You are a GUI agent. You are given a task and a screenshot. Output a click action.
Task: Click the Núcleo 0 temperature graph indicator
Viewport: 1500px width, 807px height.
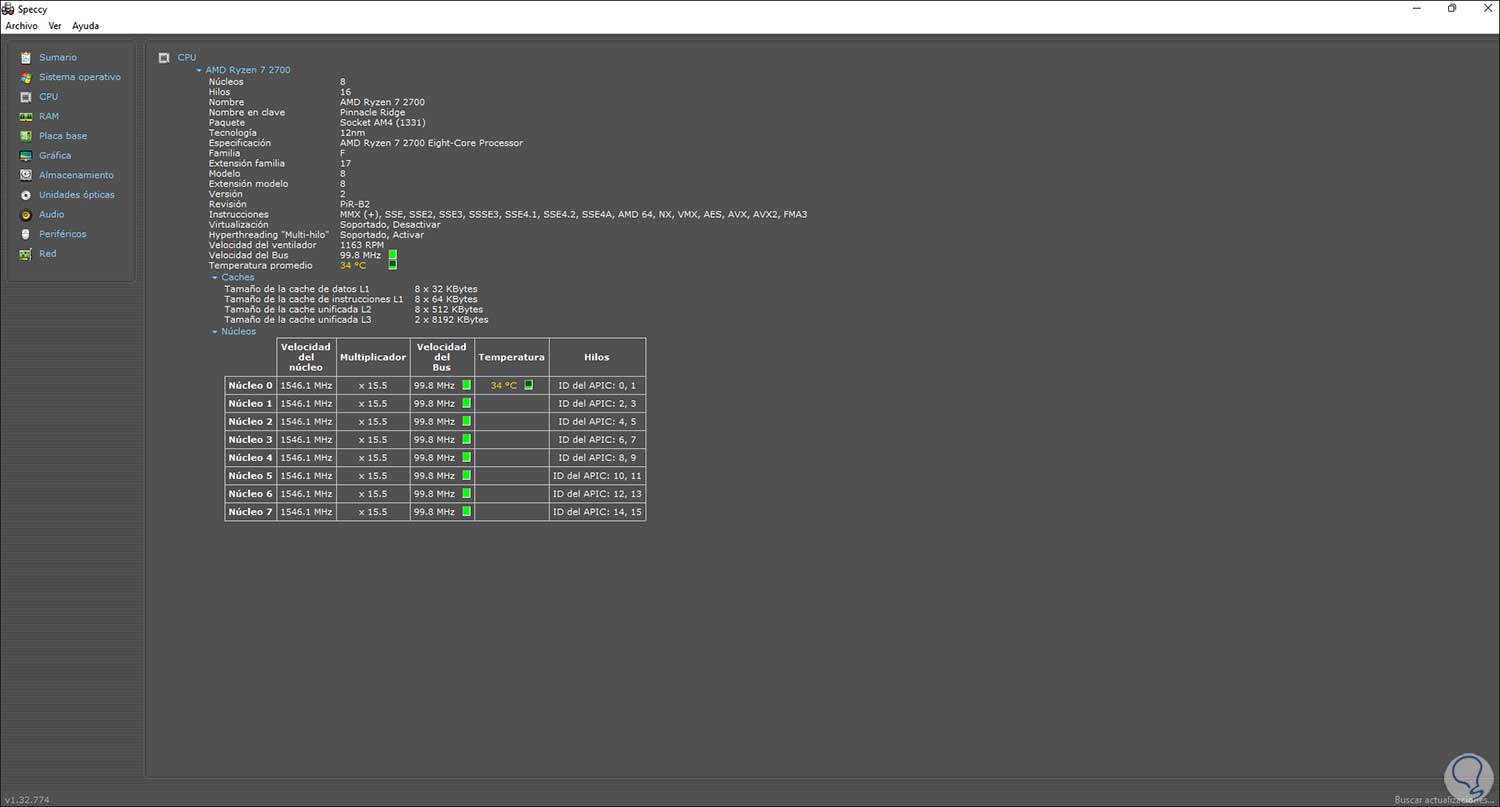[x=529, y=385]
